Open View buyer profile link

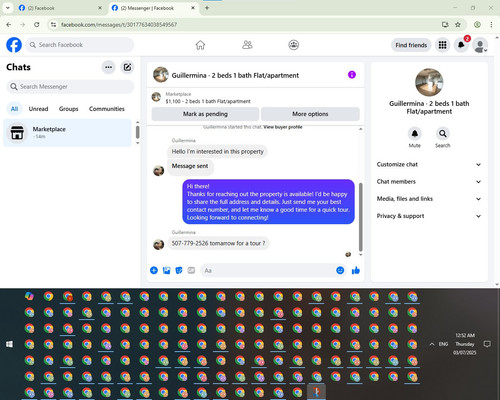[x=283, y=127]
